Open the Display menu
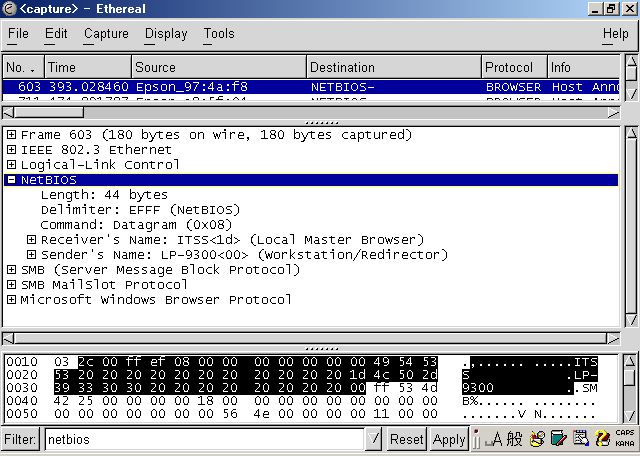 point(166,33)
